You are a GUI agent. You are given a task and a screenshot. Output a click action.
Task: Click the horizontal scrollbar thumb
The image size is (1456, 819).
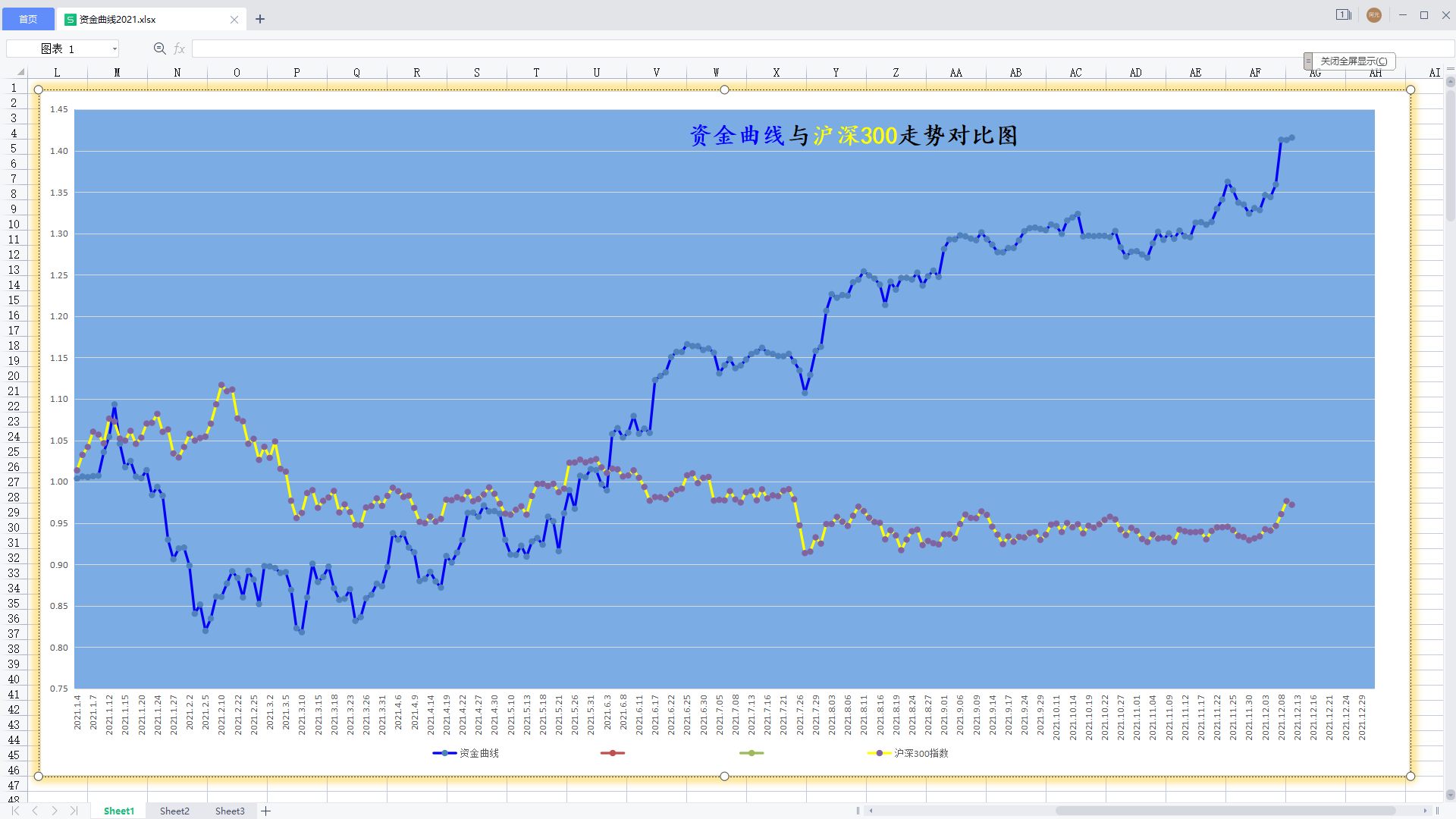[1225, 811]
